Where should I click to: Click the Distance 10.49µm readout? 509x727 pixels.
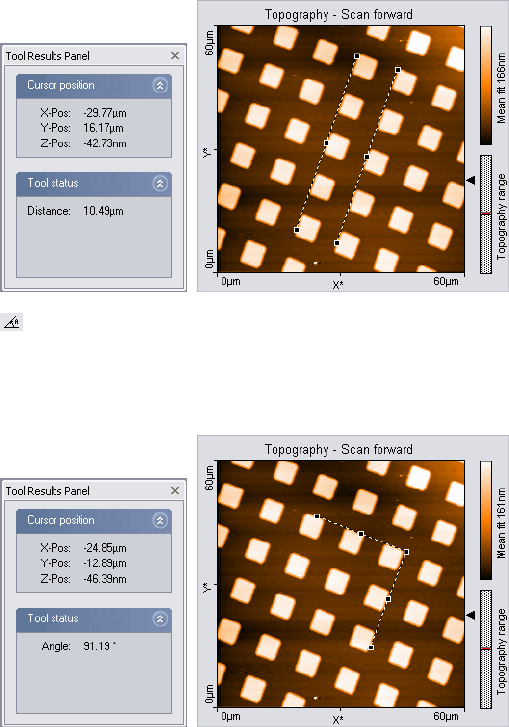point(75,211)
